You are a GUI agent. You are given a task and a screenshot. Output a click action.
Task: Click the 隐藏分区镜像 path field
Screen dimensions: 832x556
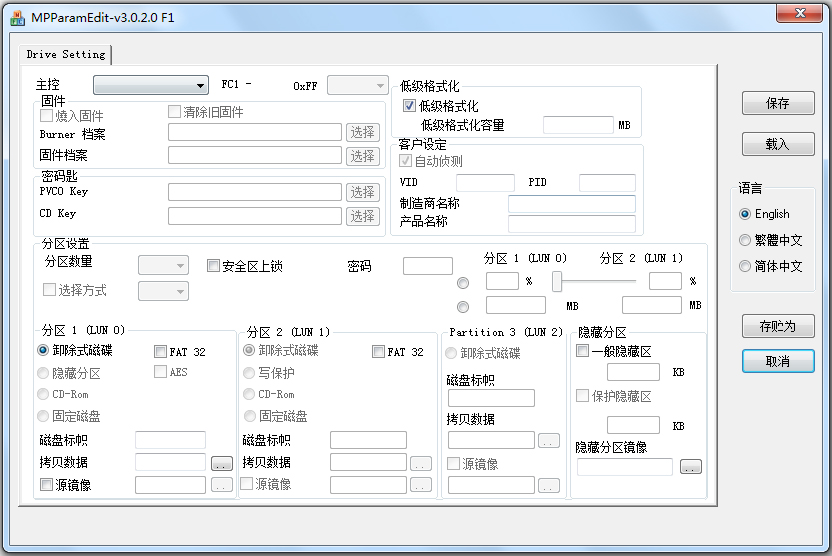coord(625,467)
